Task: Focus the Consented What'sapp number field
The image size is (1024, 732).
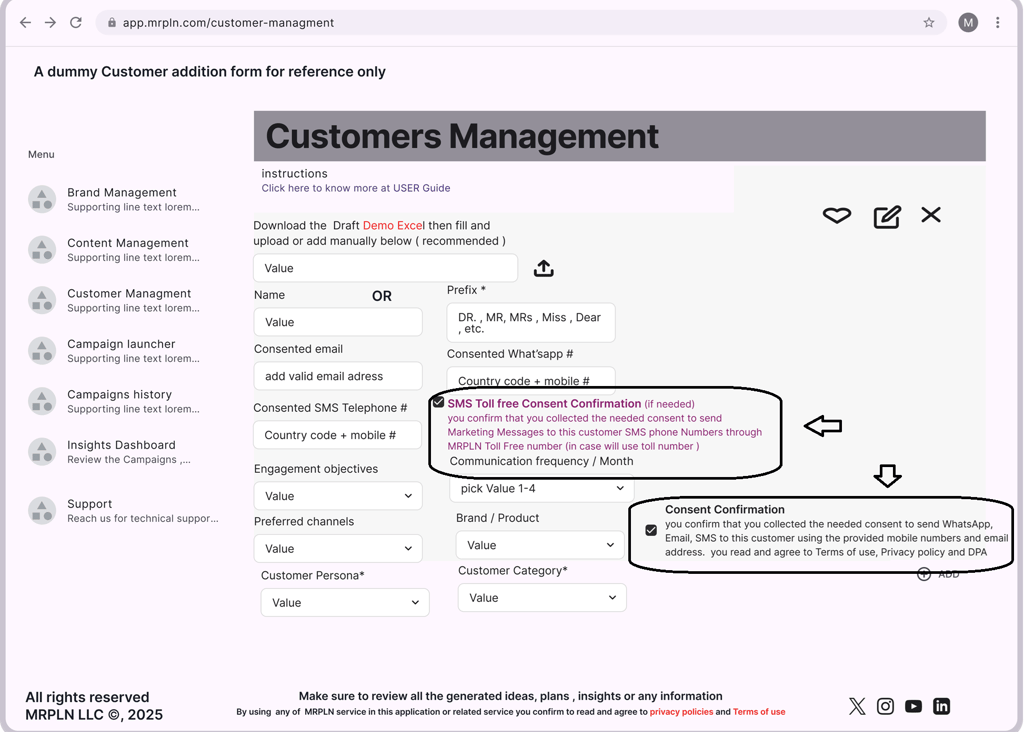Action: click(x=531, y=379)
